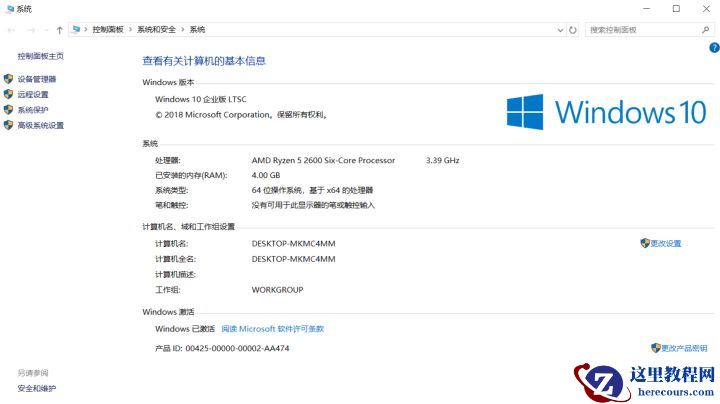Viewport: 720px width, 404px height.
Task: Select 控制面板 in the breadcrumb
Action: [108, 29]
